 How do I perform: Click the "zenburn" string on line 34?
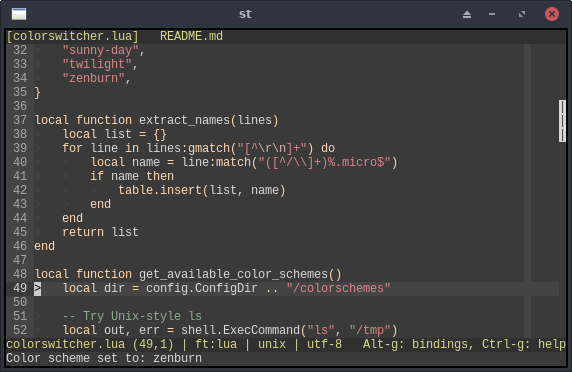click(94, 78)
